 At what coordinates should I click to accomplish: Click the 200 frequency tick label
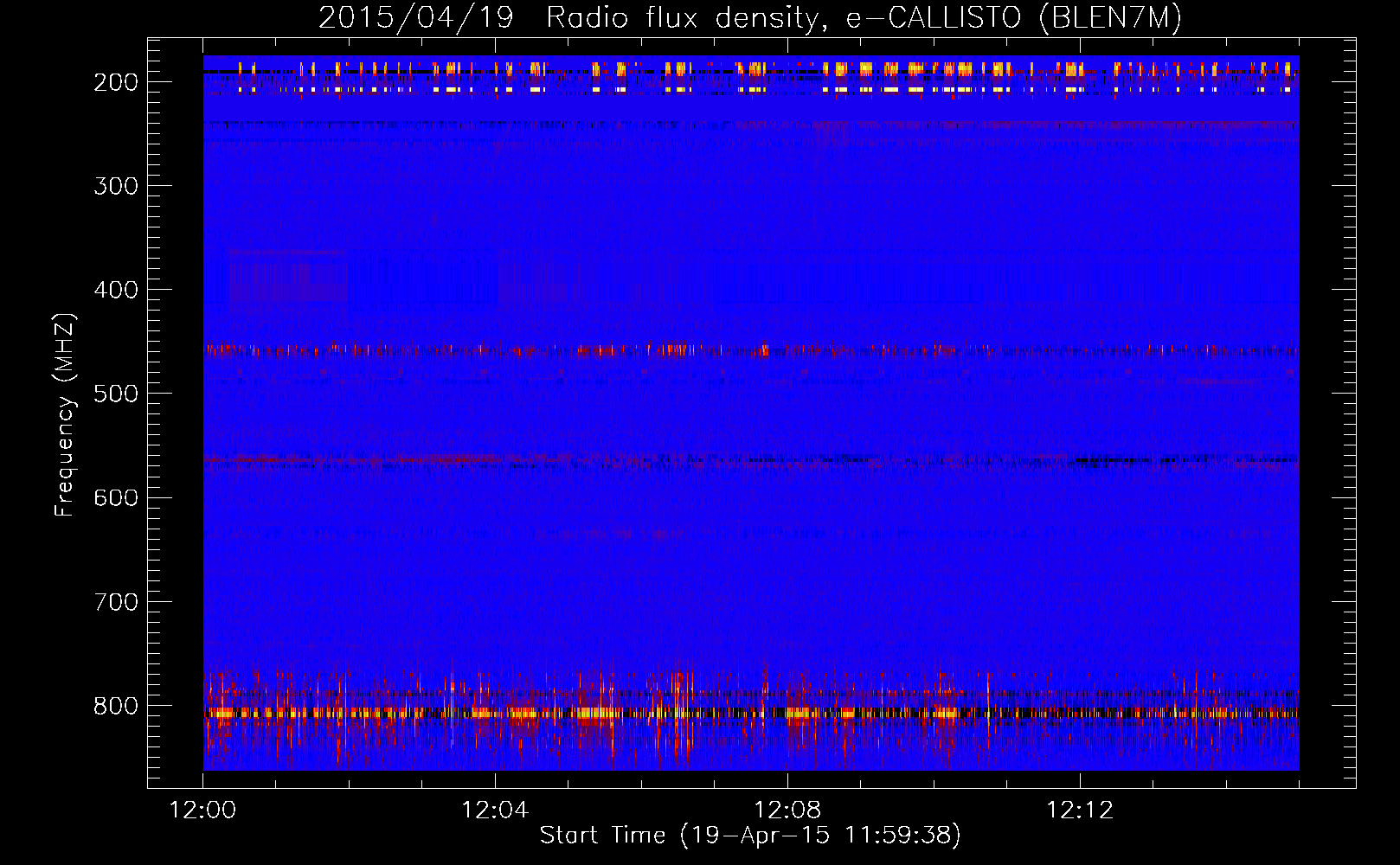(x=116, y=82)
